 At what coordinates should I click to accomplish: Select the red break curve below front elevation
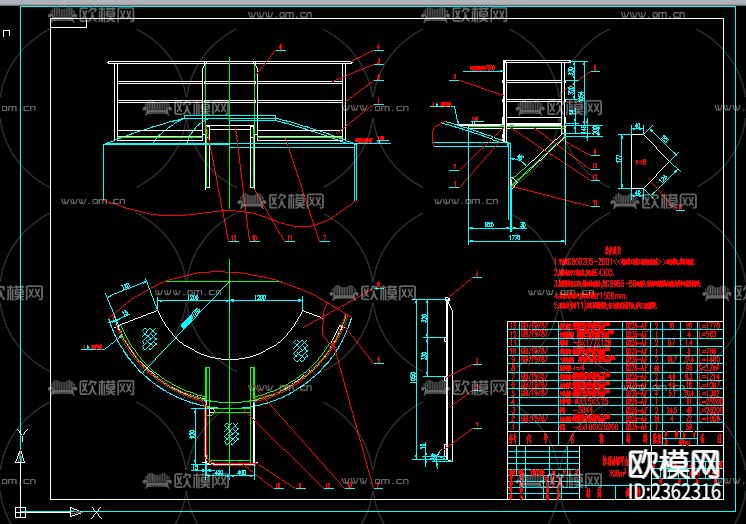[231, 212]
